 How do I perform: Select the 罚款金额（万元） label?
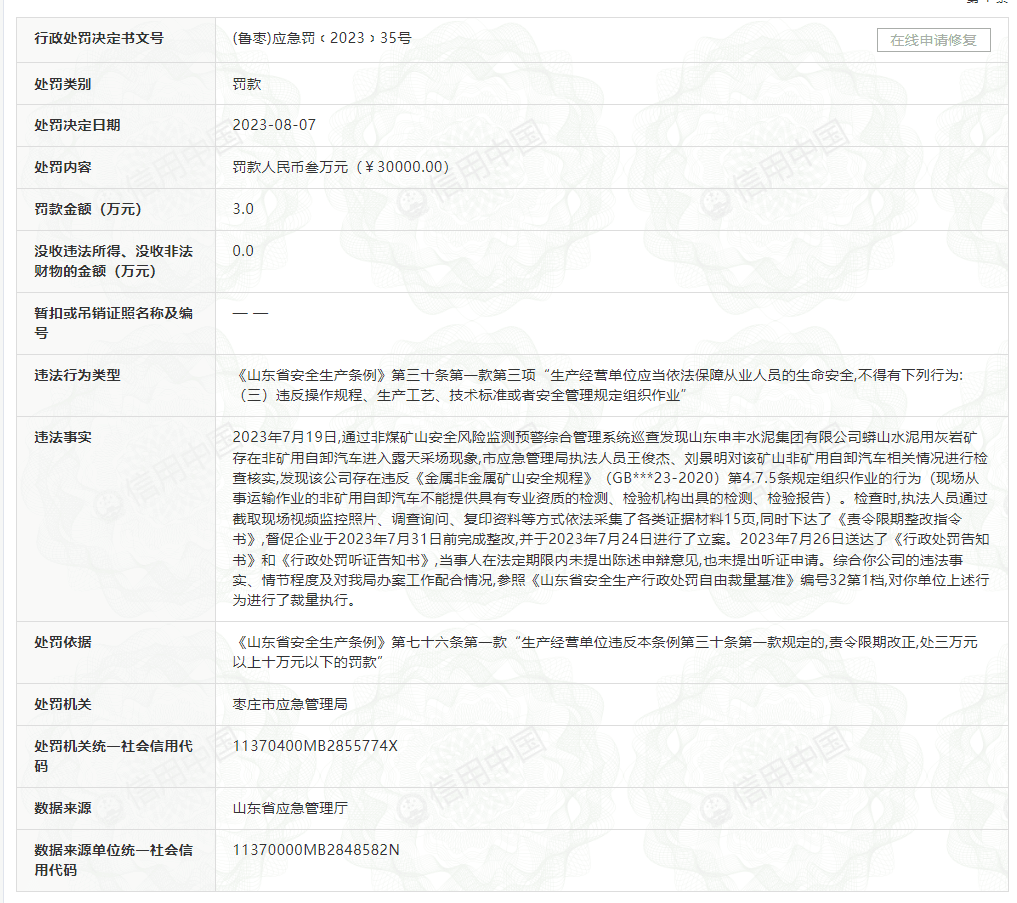click(88, 209)
